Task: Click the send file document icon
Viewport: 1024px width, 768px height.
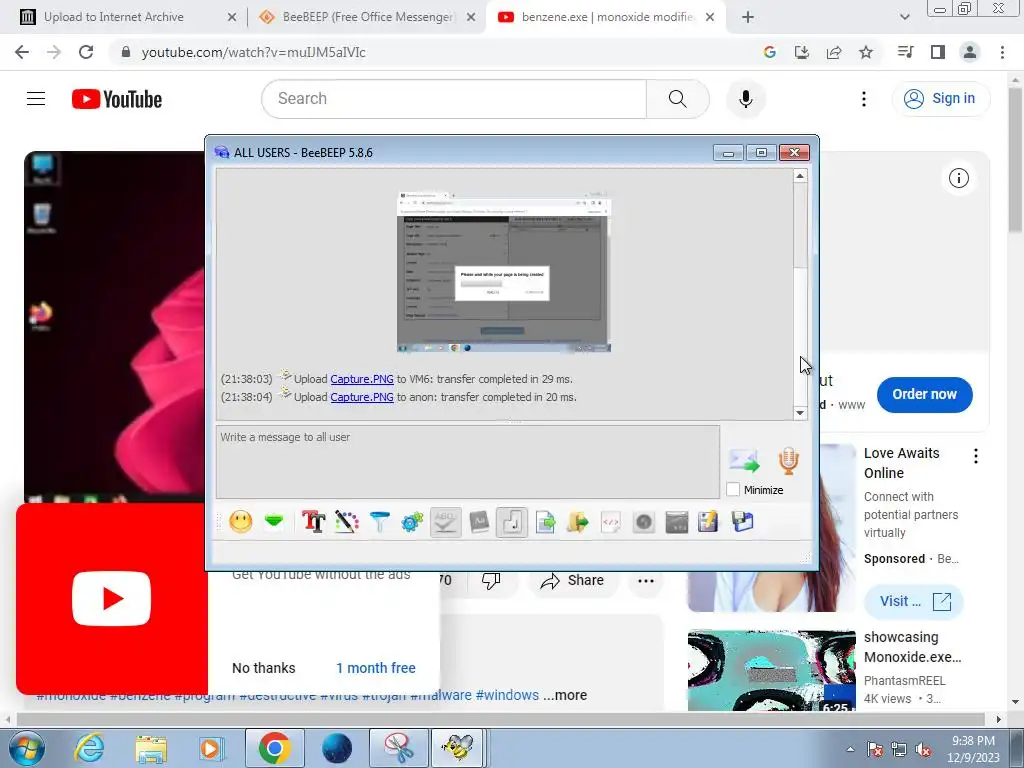Action: [545, 522]
